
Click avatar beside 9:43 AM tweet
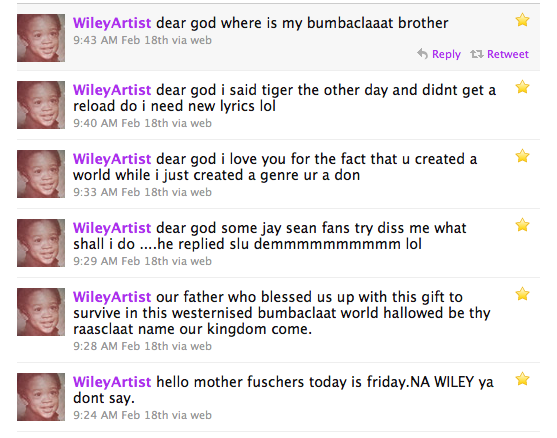(41, 38)
